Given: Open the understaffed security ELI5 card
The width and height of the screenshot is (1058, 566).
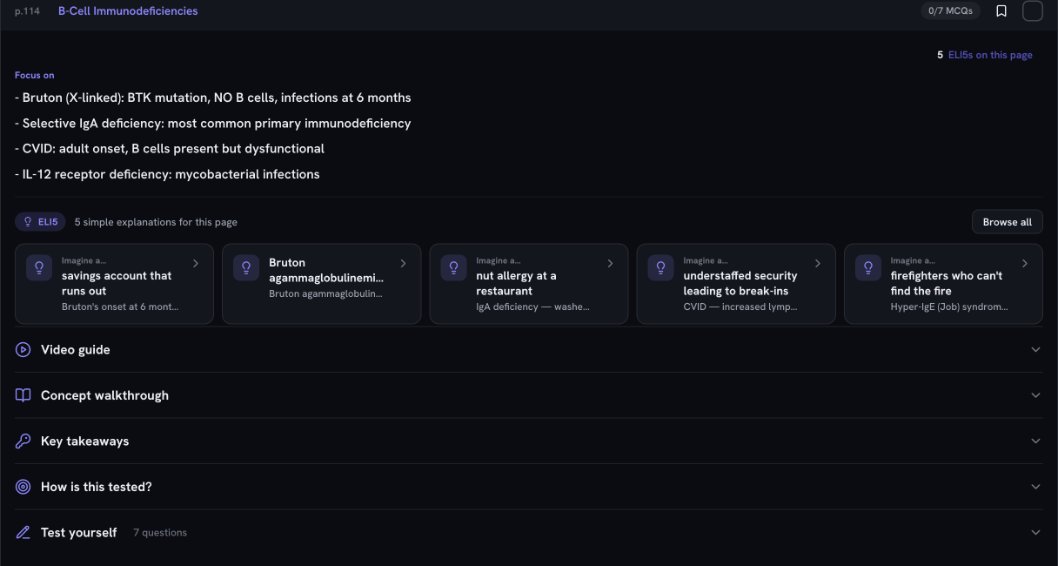Looking at the screenshot, I should point(735,284).
